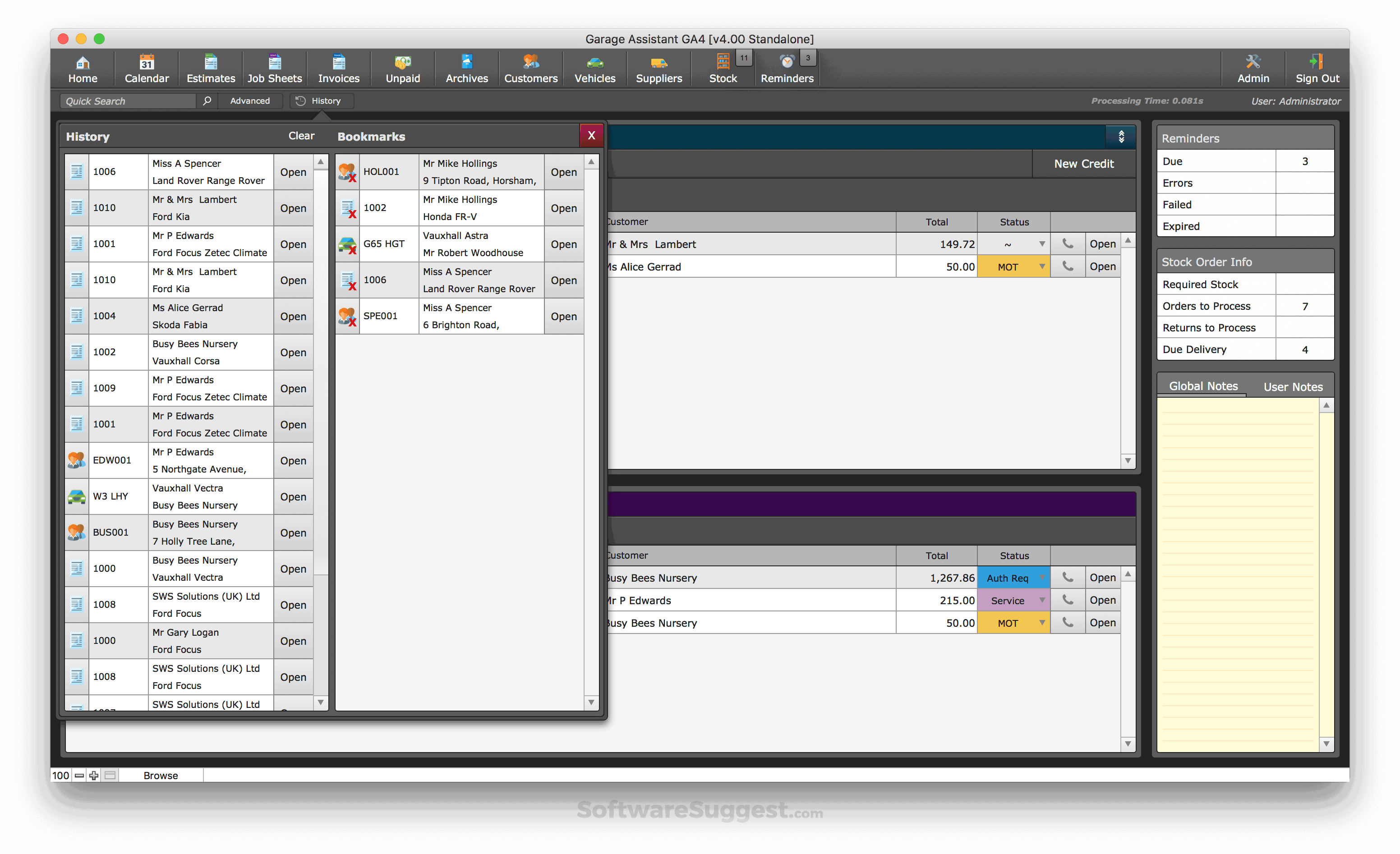Toggle the up-down arrows on blue header
Viewport: 1400px width, 854px height.
coord(1121,136)
